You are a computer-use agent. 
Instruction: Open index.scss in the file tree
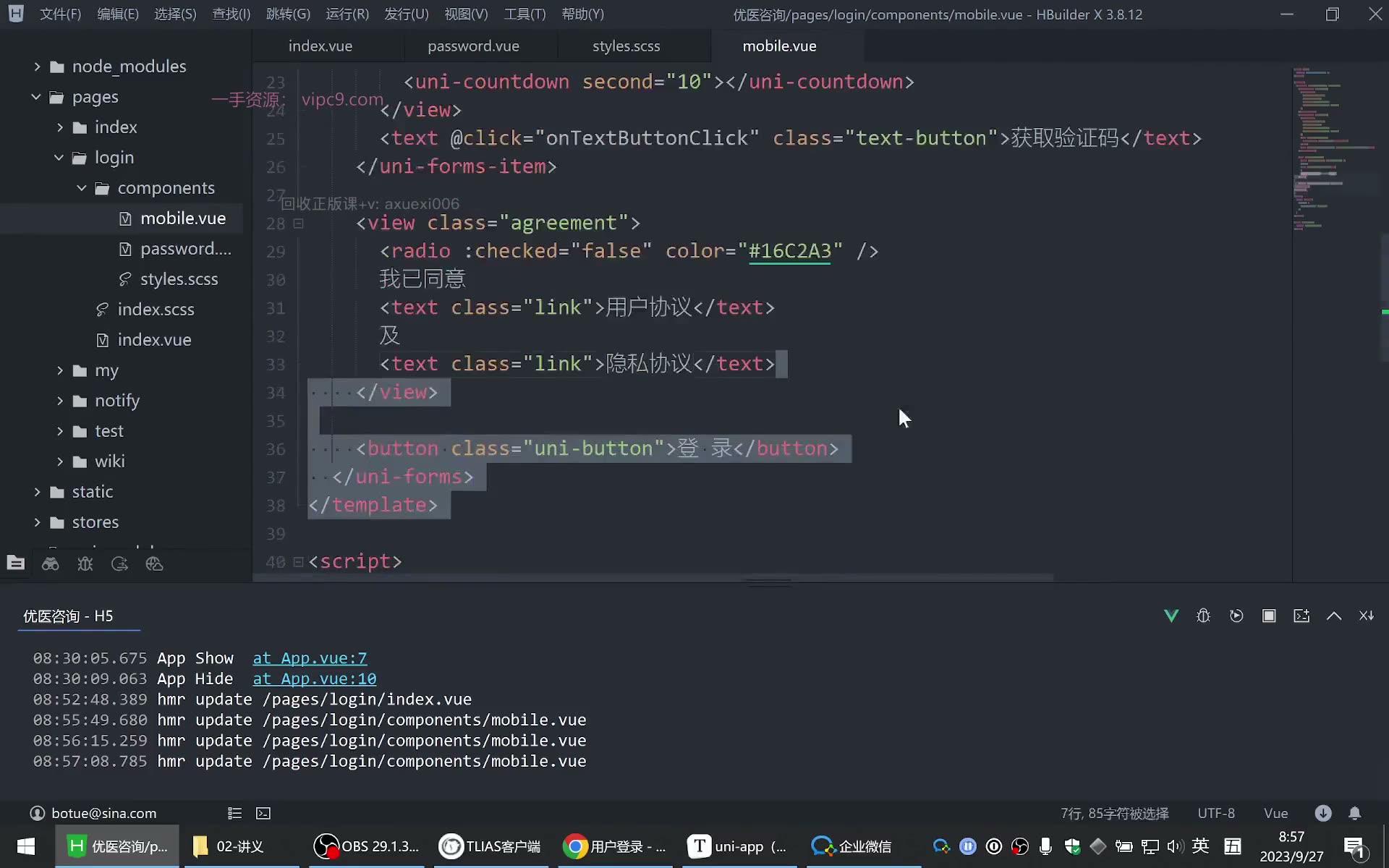156,310
